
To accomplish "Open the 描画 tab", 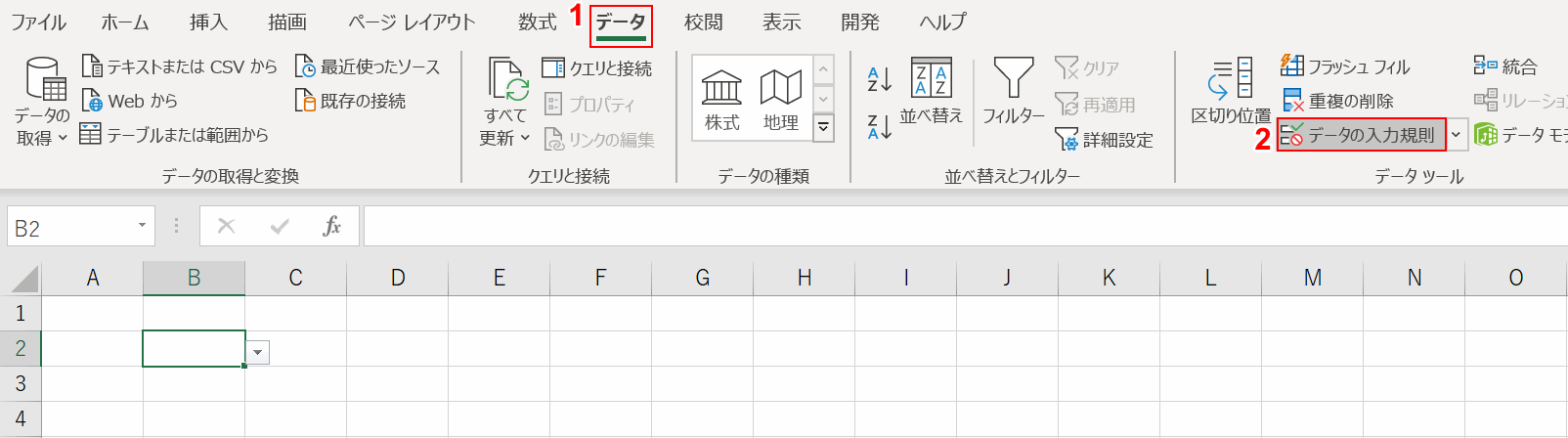I will click(x=287, y=22).
